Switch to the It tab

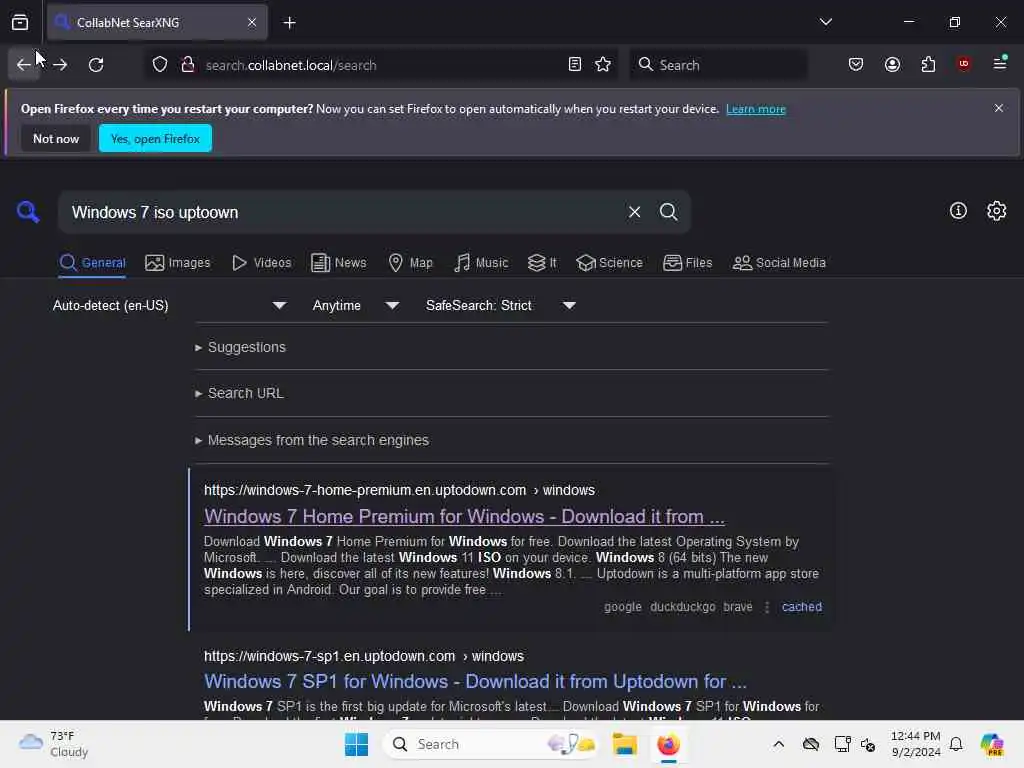pyautogui.click(x=542, y=263)
